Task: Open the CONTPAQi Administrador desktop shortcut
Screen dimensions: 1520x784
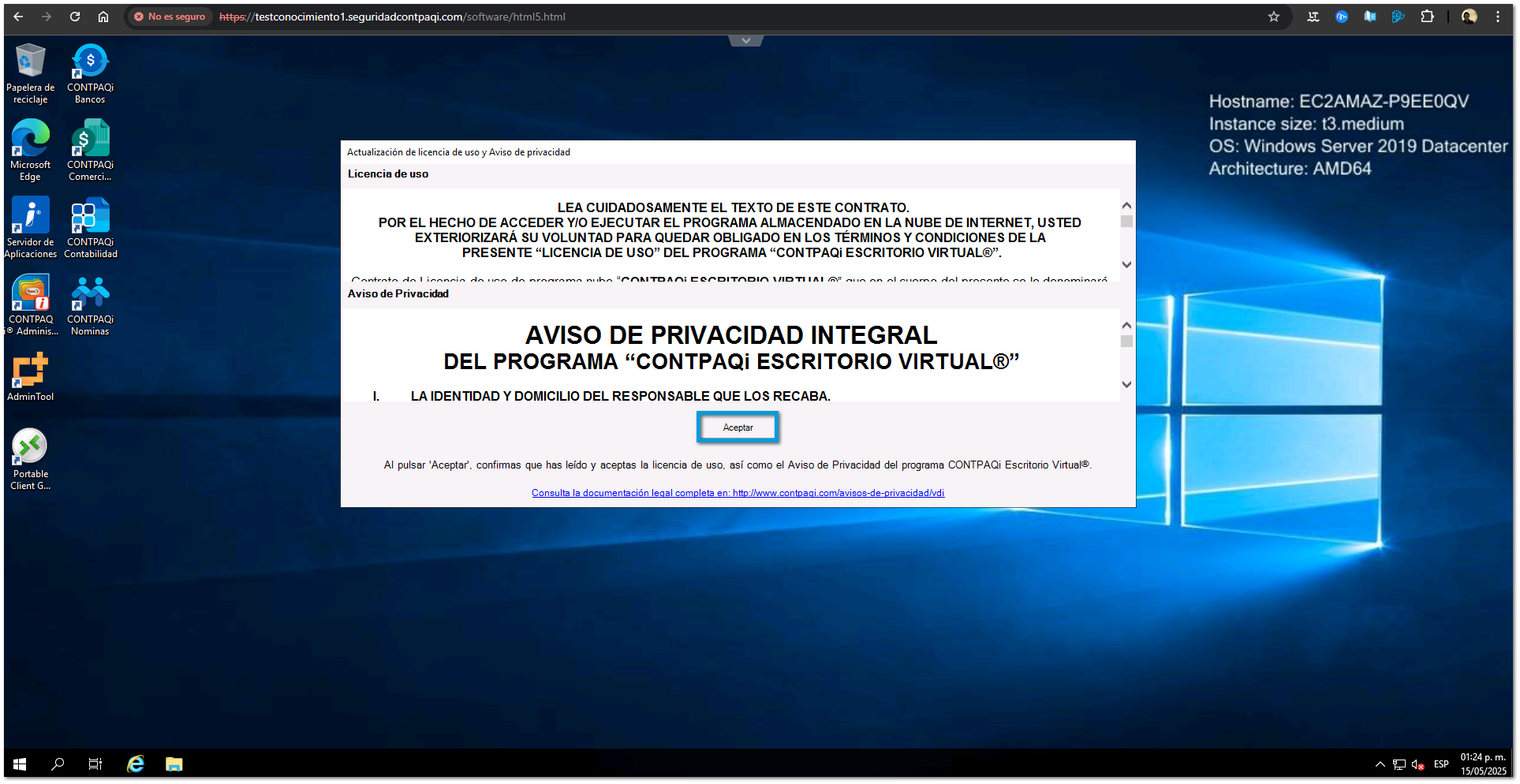Action: point(30,305)
